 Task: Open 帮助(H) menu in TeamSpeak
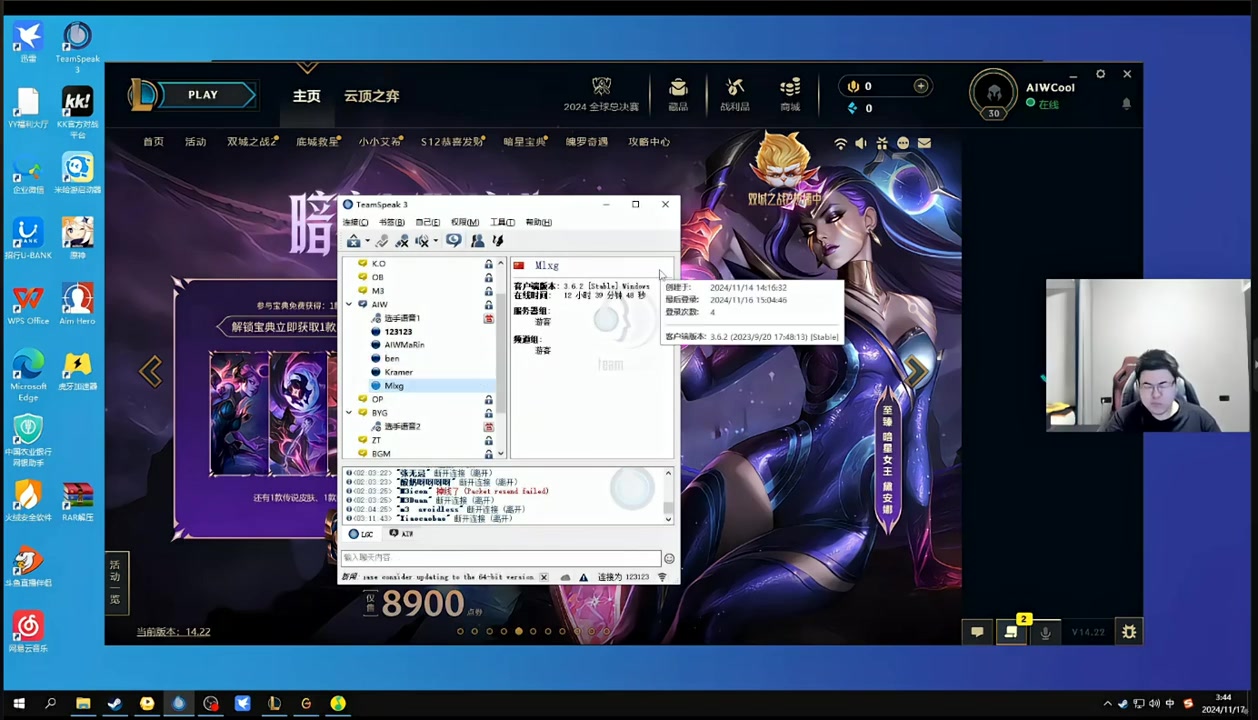pos(538,222)
